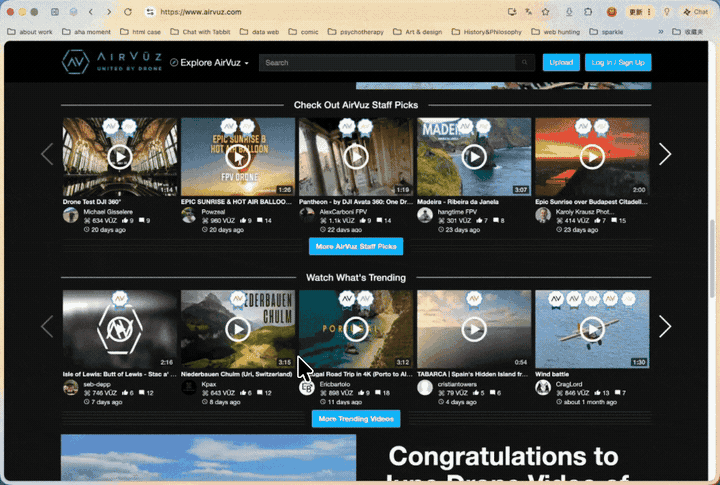Open the 'html case' bookmarks folder
720x485 pixels.
coord(141,32)
